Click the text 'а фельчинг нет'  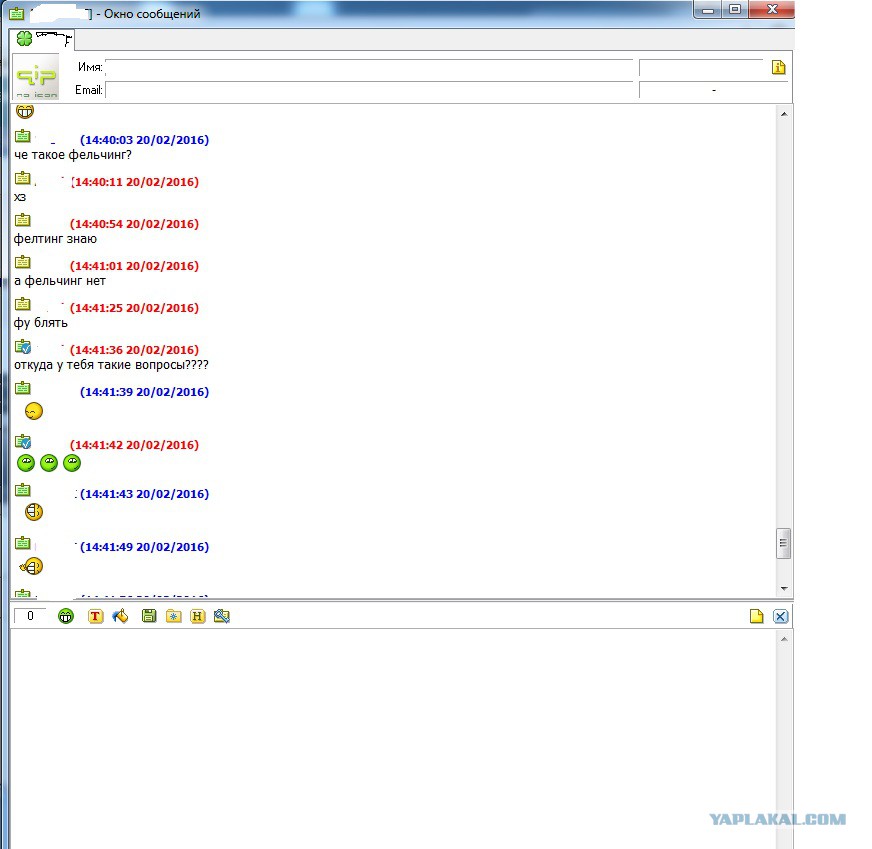60,281
